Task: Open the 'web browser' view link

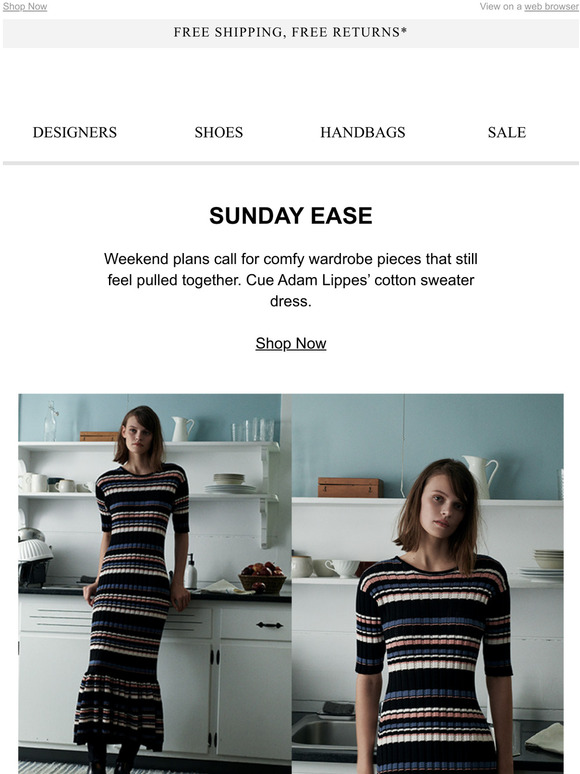Action: [x=551, y=6]
